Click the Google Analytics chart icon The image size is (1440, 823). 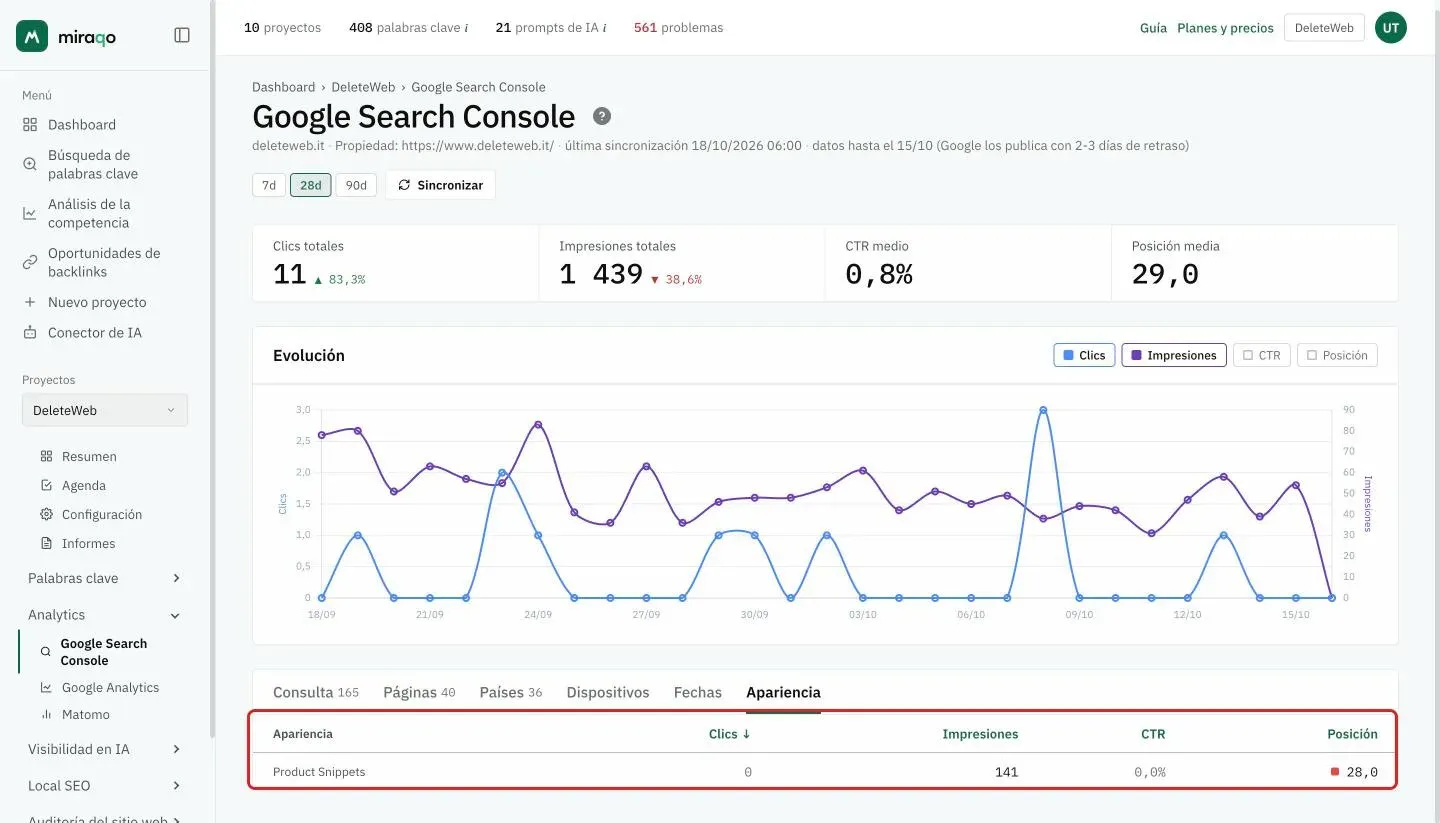pyautogui.click(x=46, y=687)
